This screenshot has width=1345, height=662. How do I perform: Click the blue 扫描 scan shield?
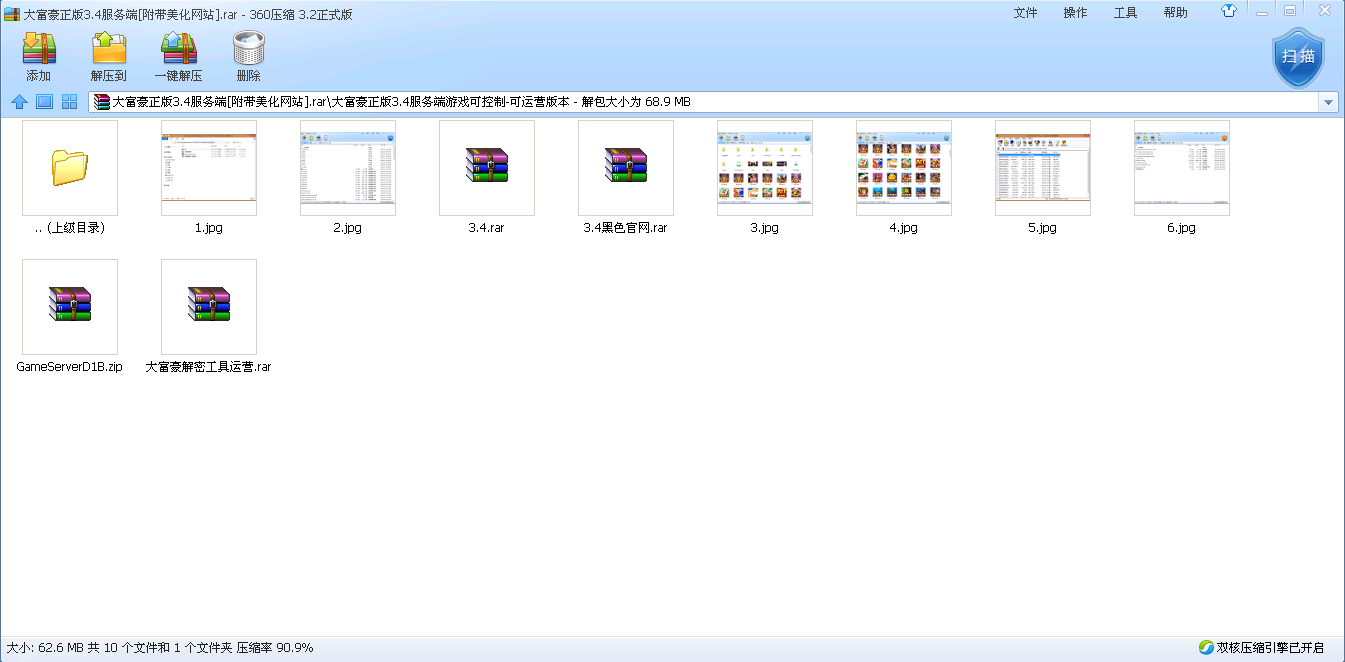point(1298,57)
